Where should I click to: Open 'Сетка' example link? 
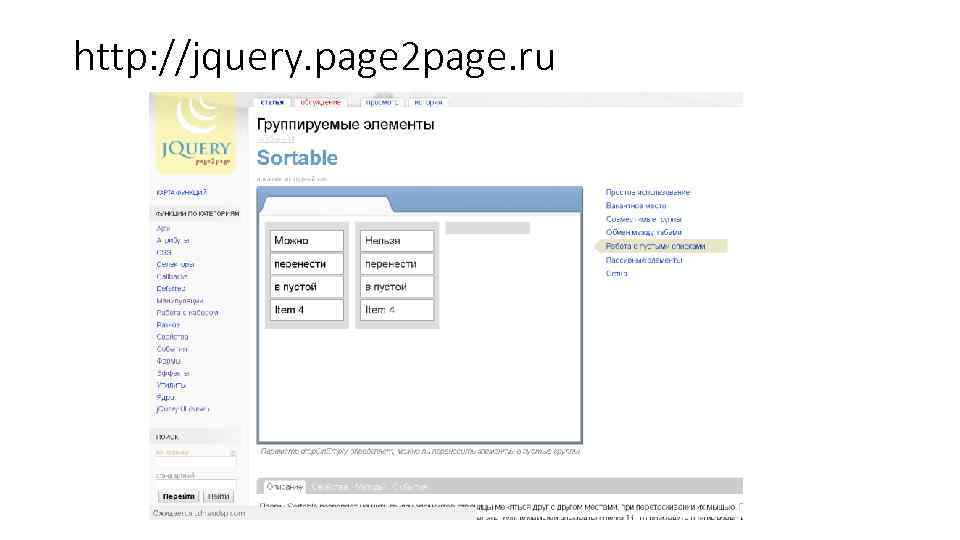(617, 274)
